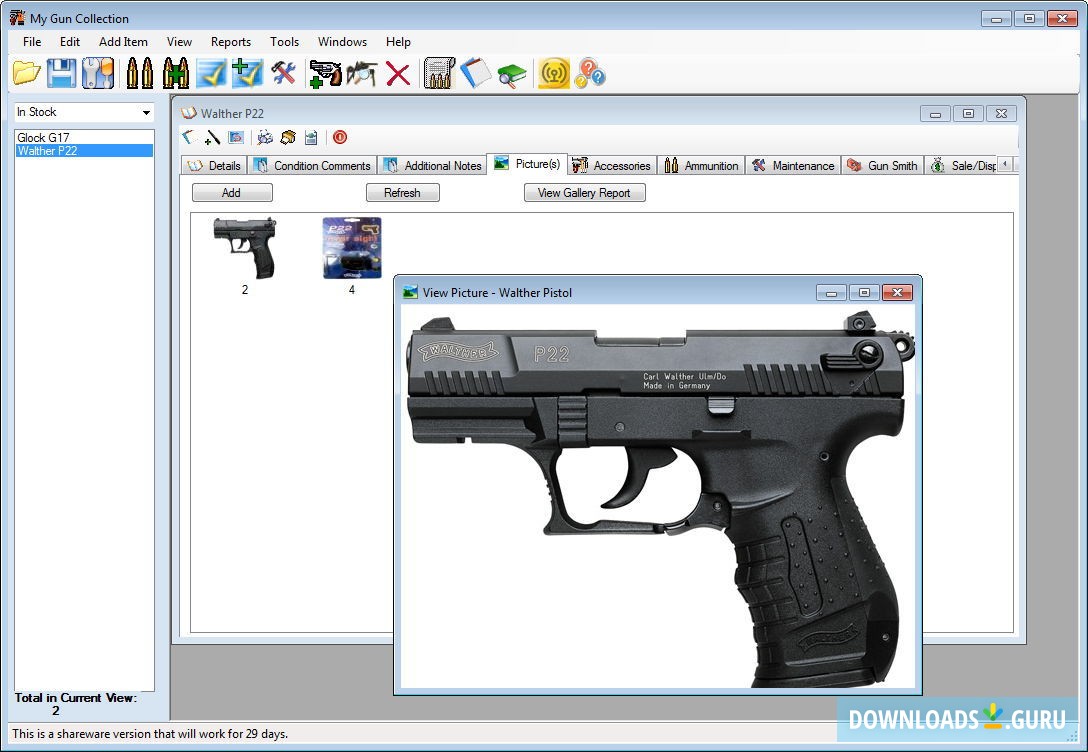The image size is (1088, 752).
Task: Switch to the Details tab
Action: click(214, 165)
